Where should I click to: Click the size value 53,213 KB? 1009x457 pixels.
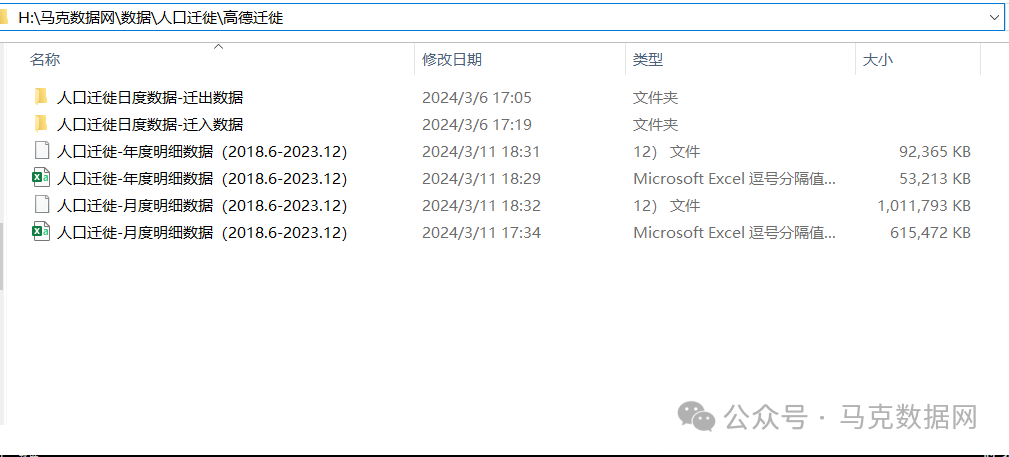(x=934, y=178)
